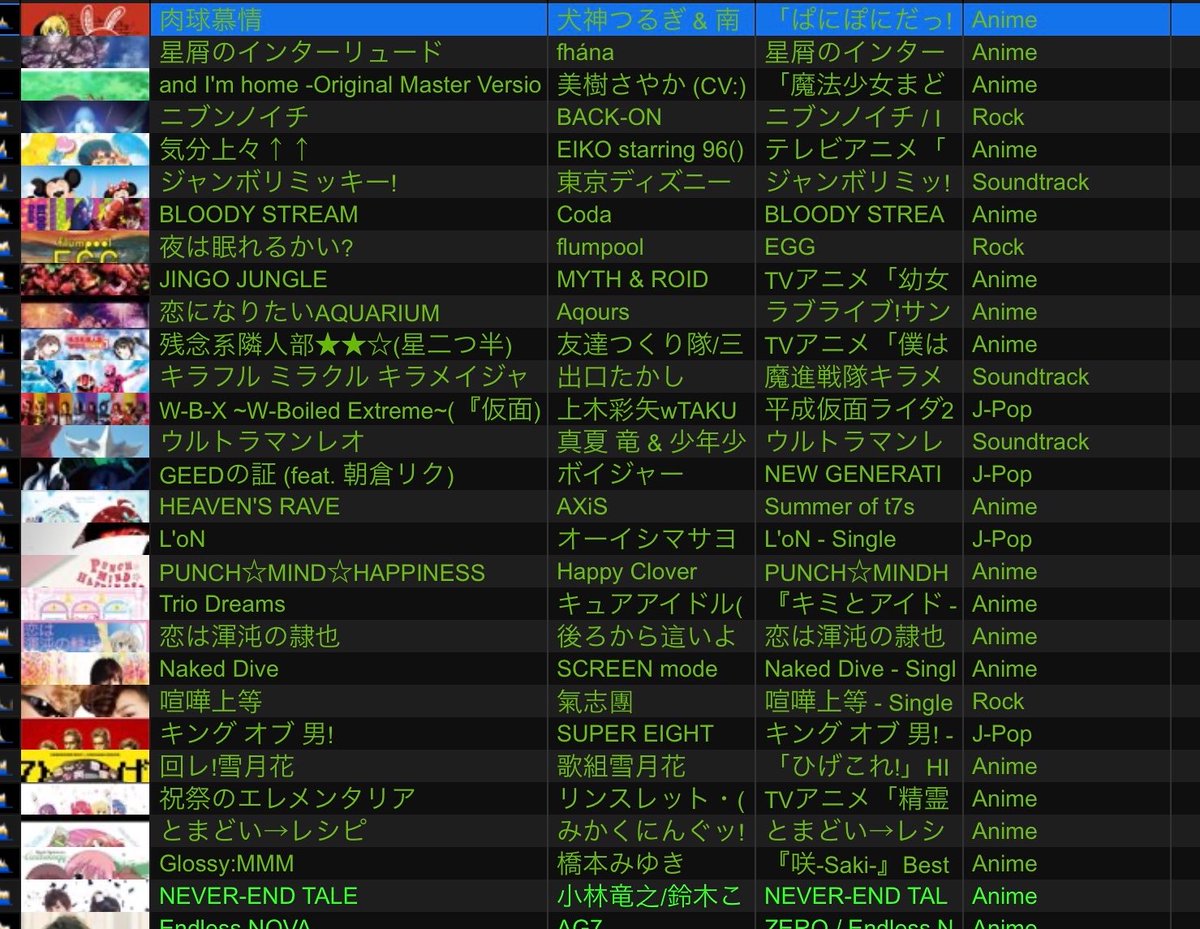The image size is (1200, 929).
Task: Select the song title NEVER-END TALE
Action: click(258, 896)
